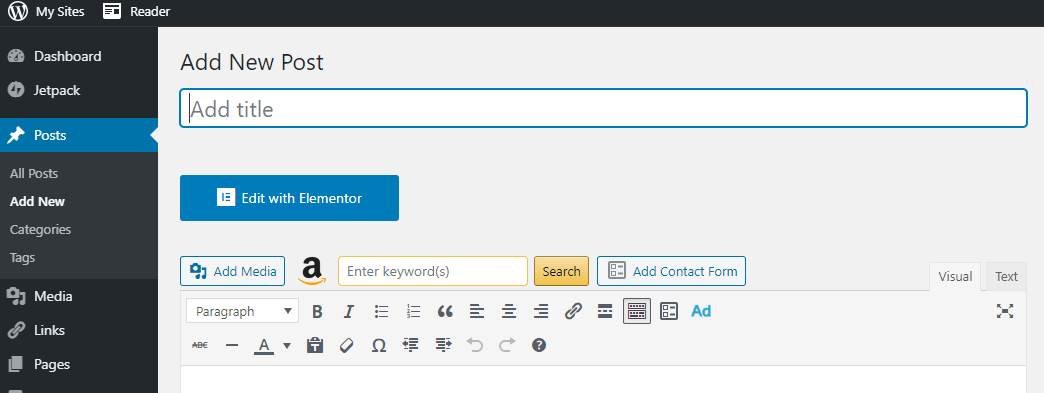Click Edit with Elementor button

click(290, 198)
